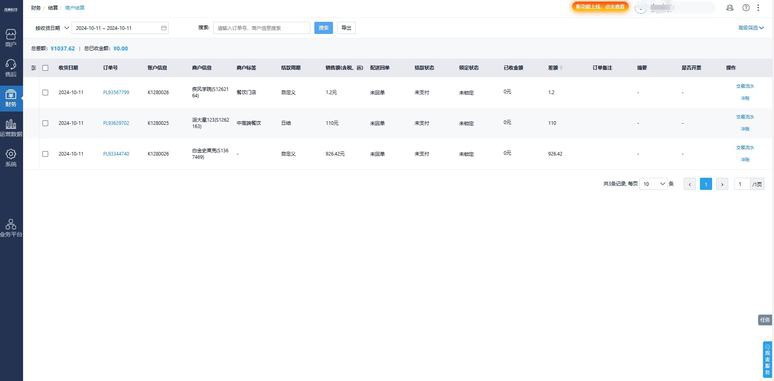Click the help question-mark icon
This screenshot has width=774, height=381.
pyautogui.click(x=746, y=8)
